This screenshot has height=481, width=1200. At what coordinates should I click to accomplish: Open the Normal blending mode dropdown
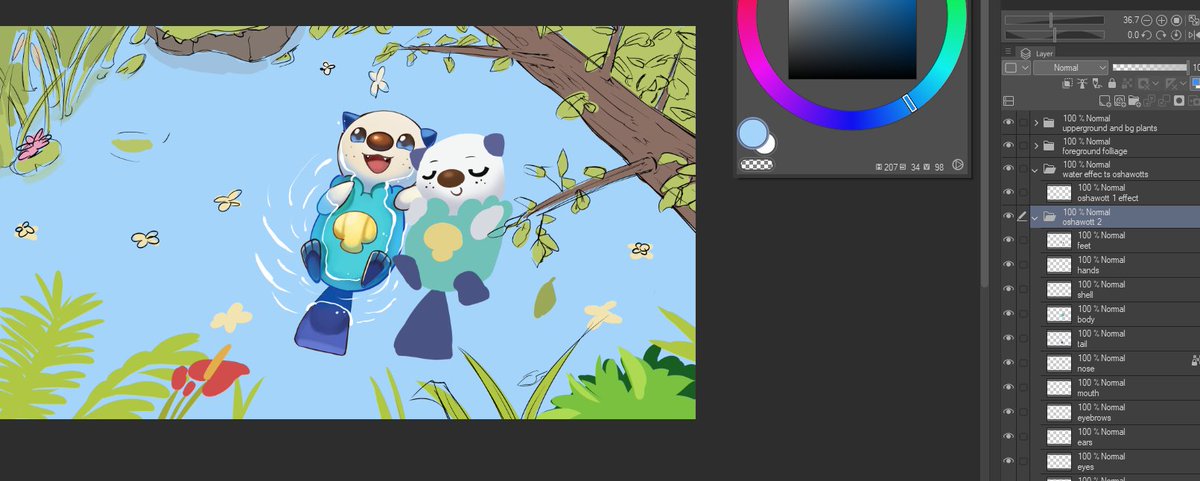point(1070,68)
